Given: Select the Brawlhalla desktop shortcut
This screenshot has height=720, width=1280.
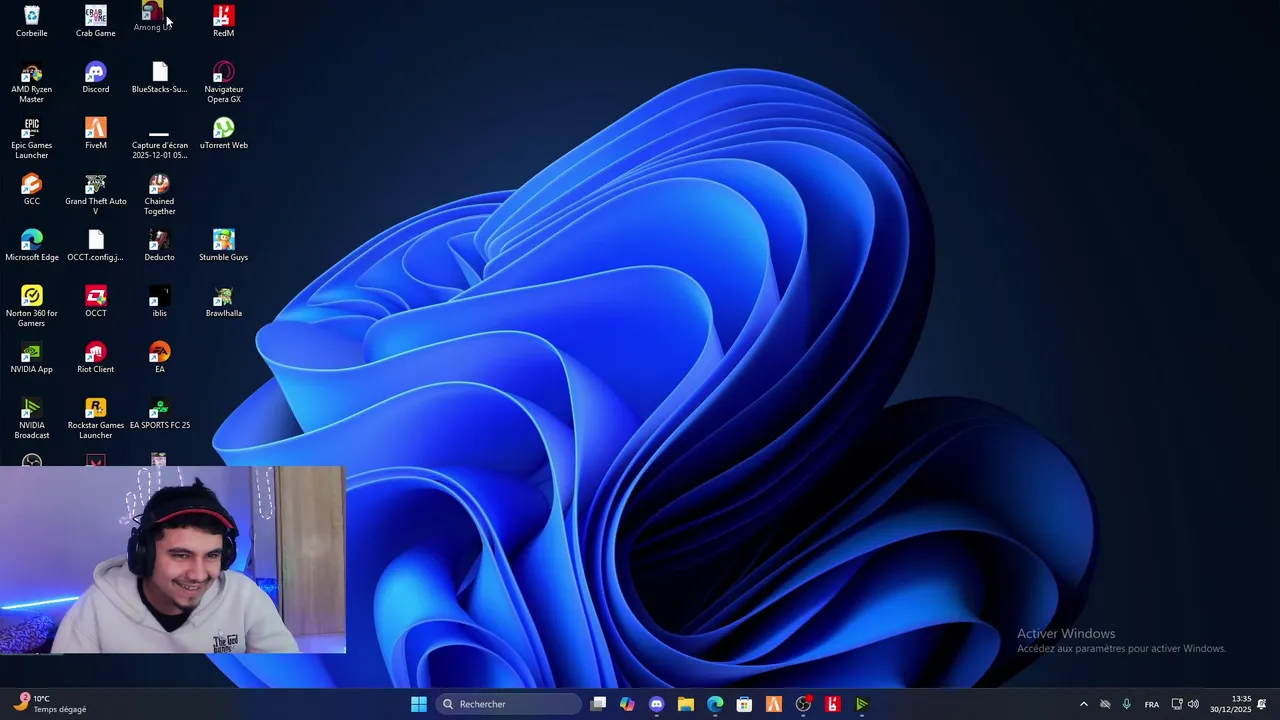Looking at the screenshot, I should [x=224, y=302].
